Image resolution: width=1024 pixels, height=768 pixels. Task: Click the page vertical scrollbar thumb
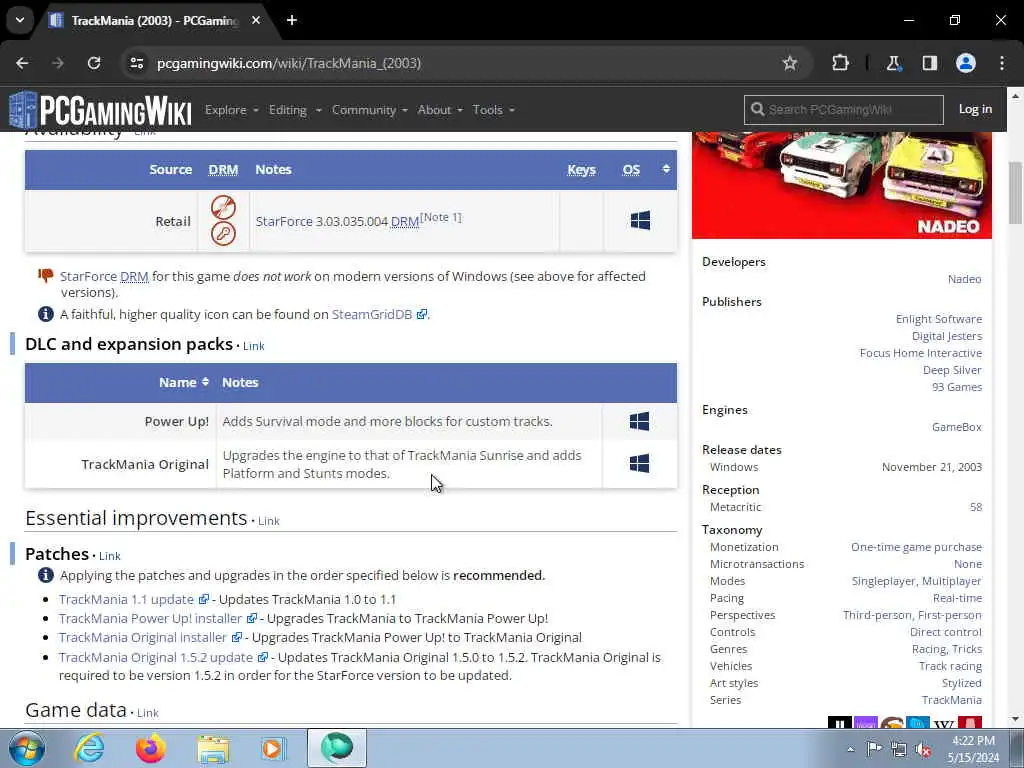pyautogui.click(x=1016, y=193)
